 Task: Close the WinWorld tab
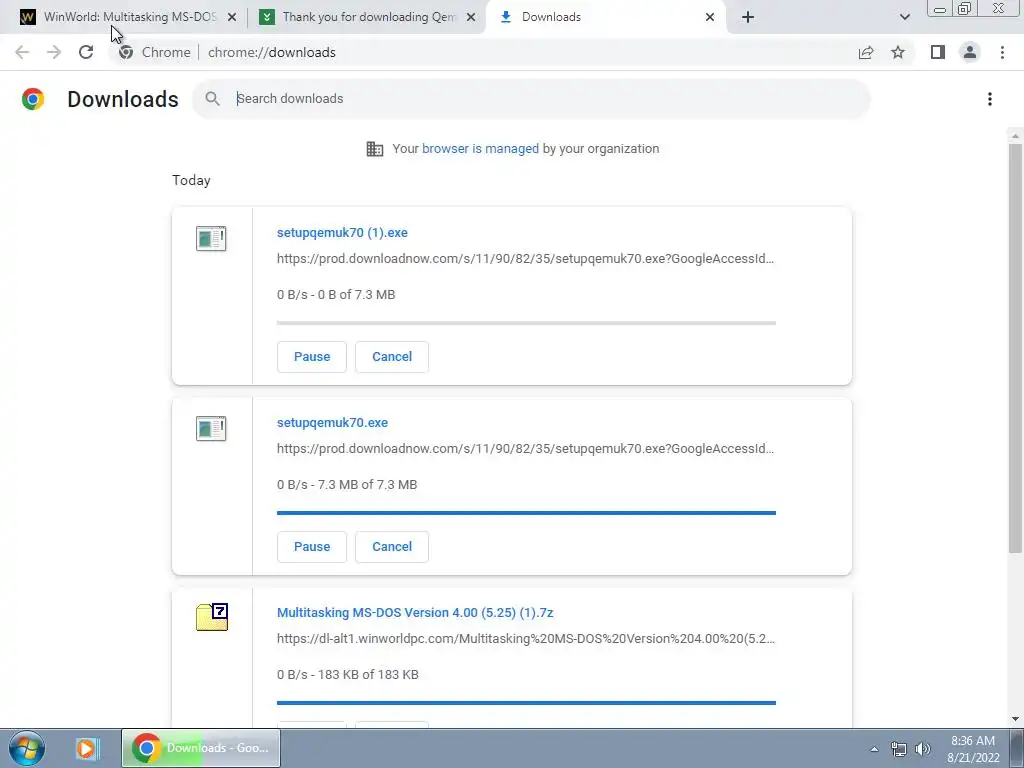point(232,17)
